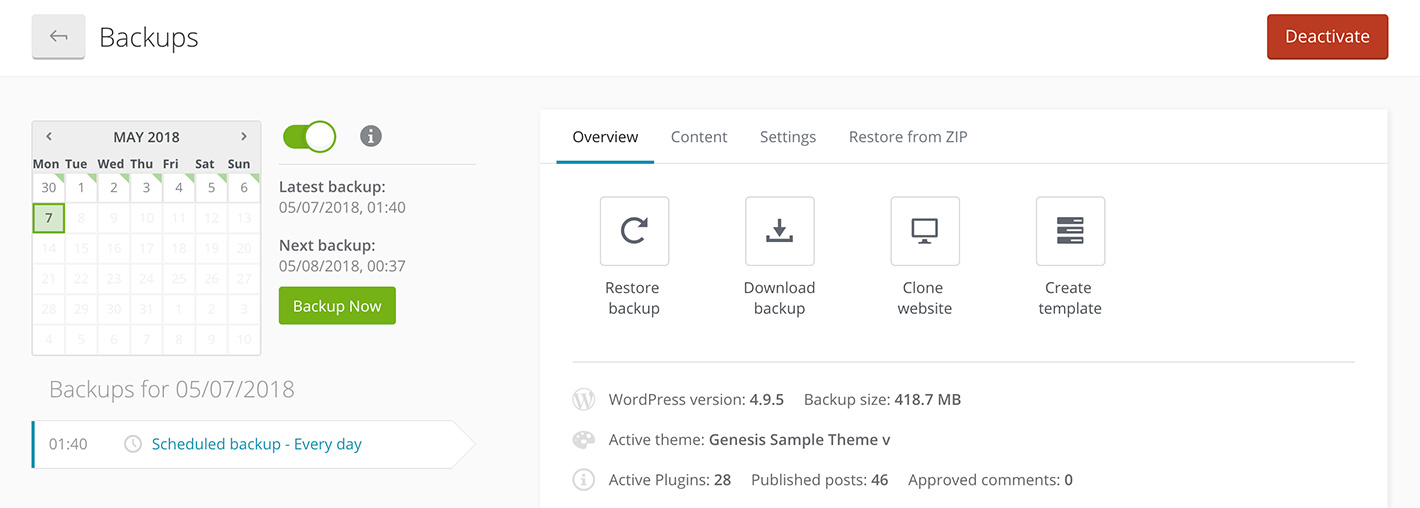
Task: Click the Clone website monitor icon
Action: tap(924, 231)
